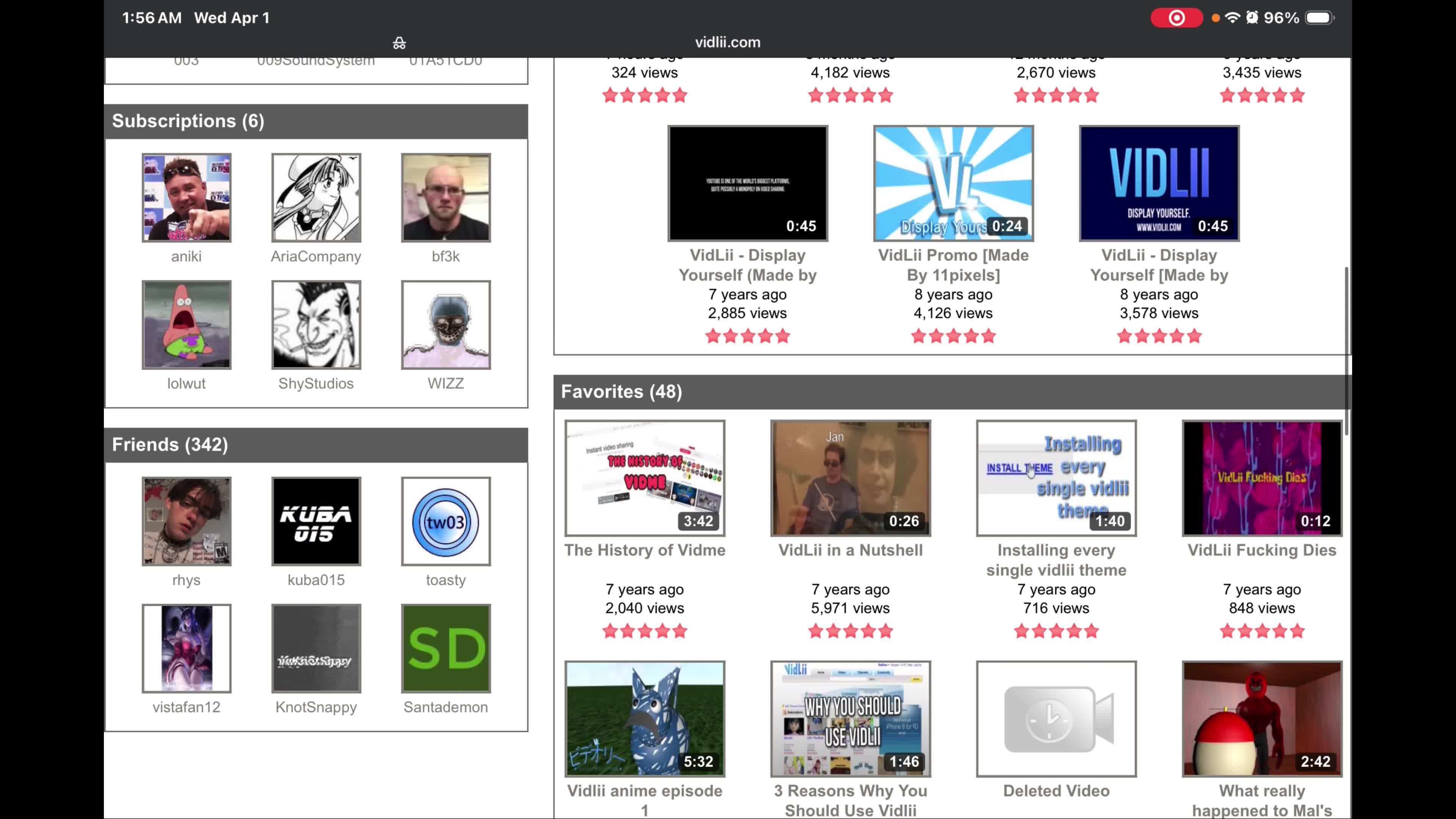Open the AriaCompany channel avatar
Screen dimensions: 1456x819
[x=316, y=197]
